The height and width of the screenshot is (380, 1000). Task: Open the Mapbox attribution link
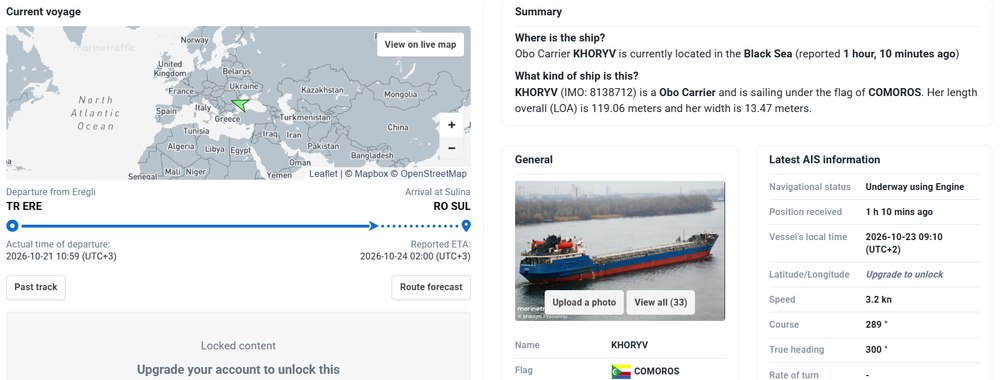[x=371, y=173]
